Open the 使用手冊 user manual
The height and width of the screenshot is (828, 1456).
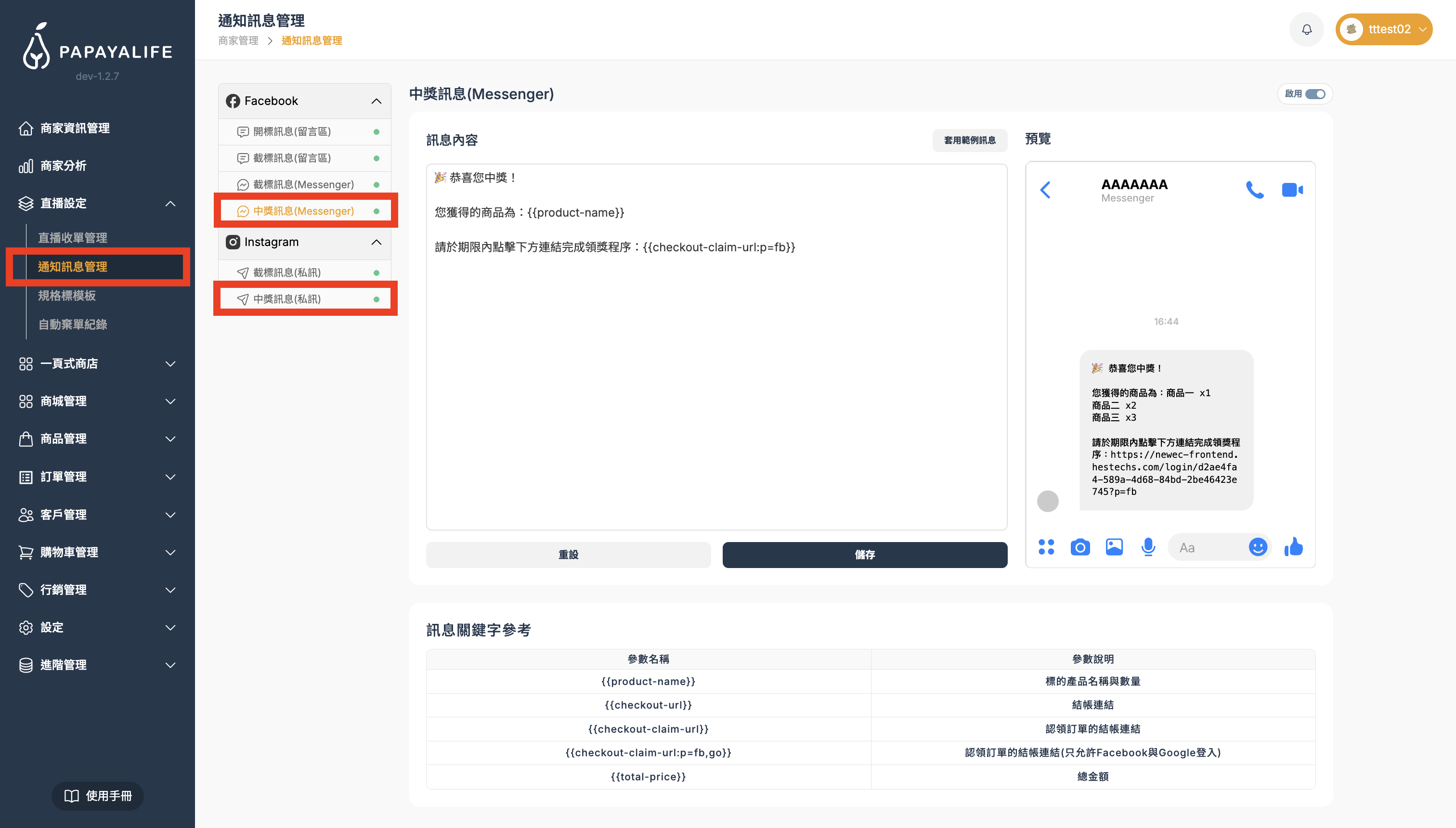(x=97, y=796)
